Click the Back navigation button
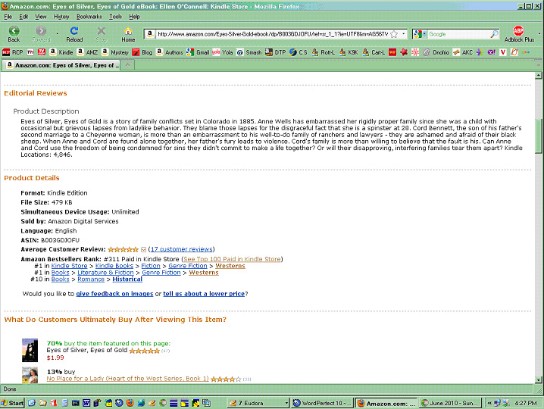 click(x=14, y=34)
